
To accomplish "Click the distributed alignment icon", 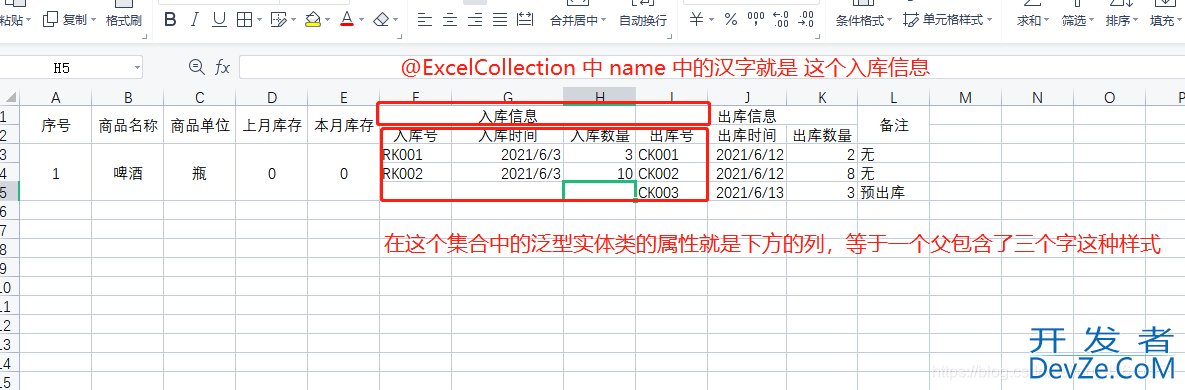I will coord(525,20).
